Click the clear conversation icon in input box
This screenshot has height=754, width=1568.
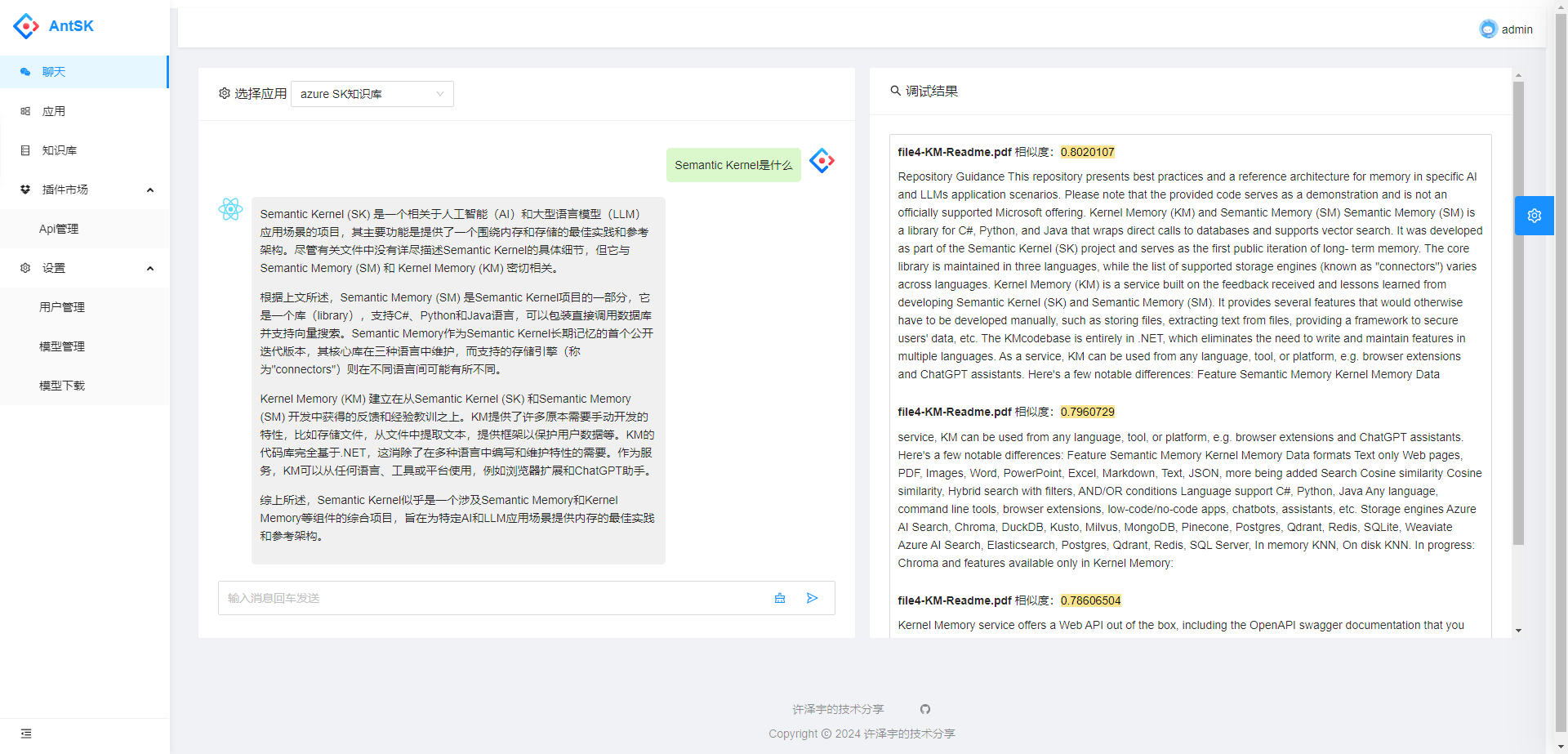pos(780,598)
